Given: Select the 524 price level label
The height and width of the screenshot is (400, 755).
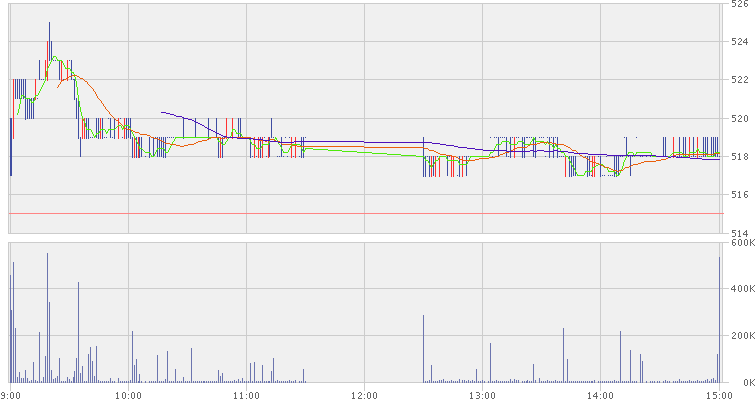Looking at the screenshot, I should (x=739, y=42).
